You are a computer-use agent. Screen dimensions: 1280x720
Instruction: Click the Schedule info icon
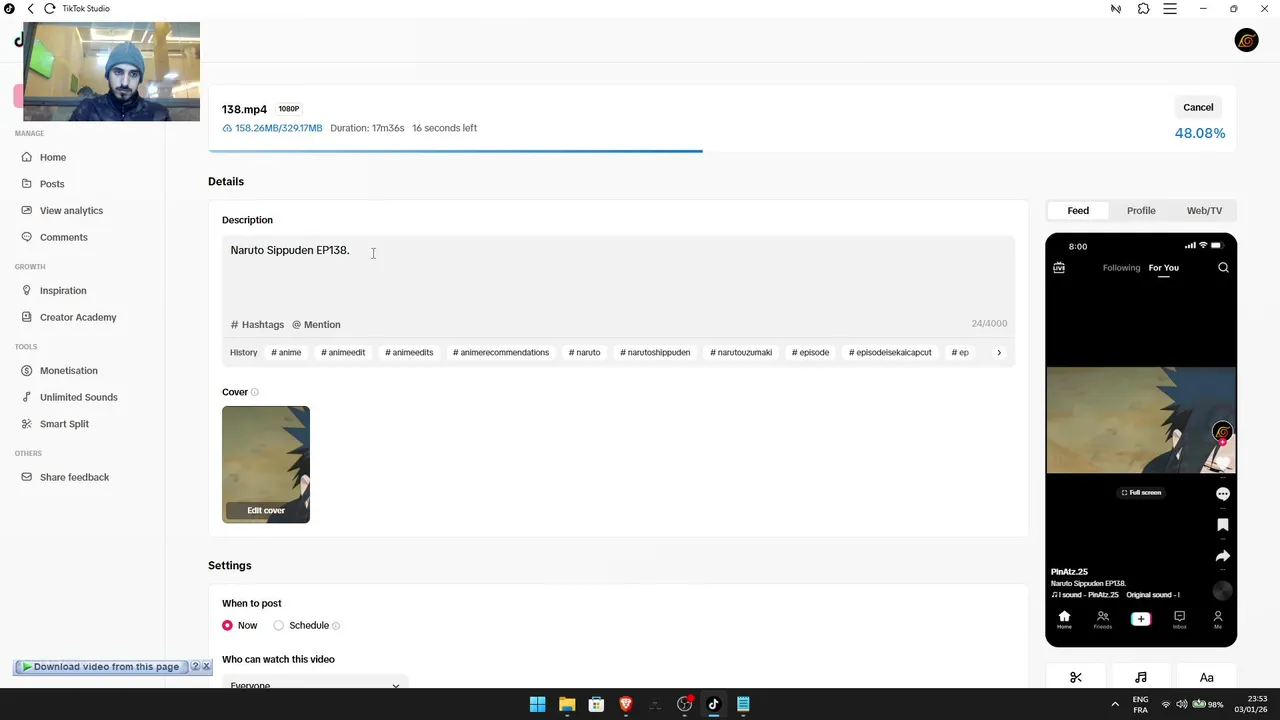coord(336,626)
